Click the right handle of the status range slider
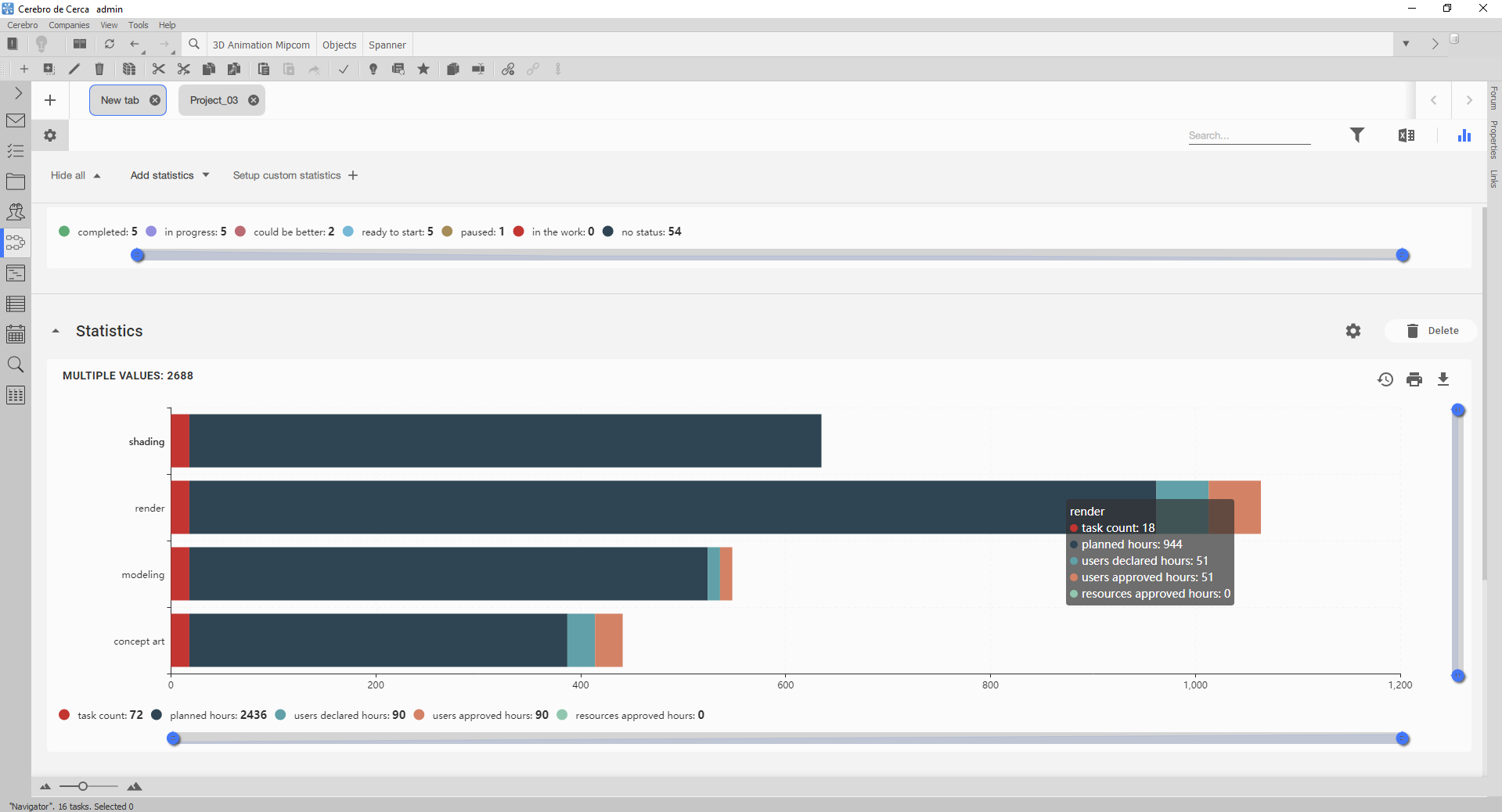 [1403, 255]
